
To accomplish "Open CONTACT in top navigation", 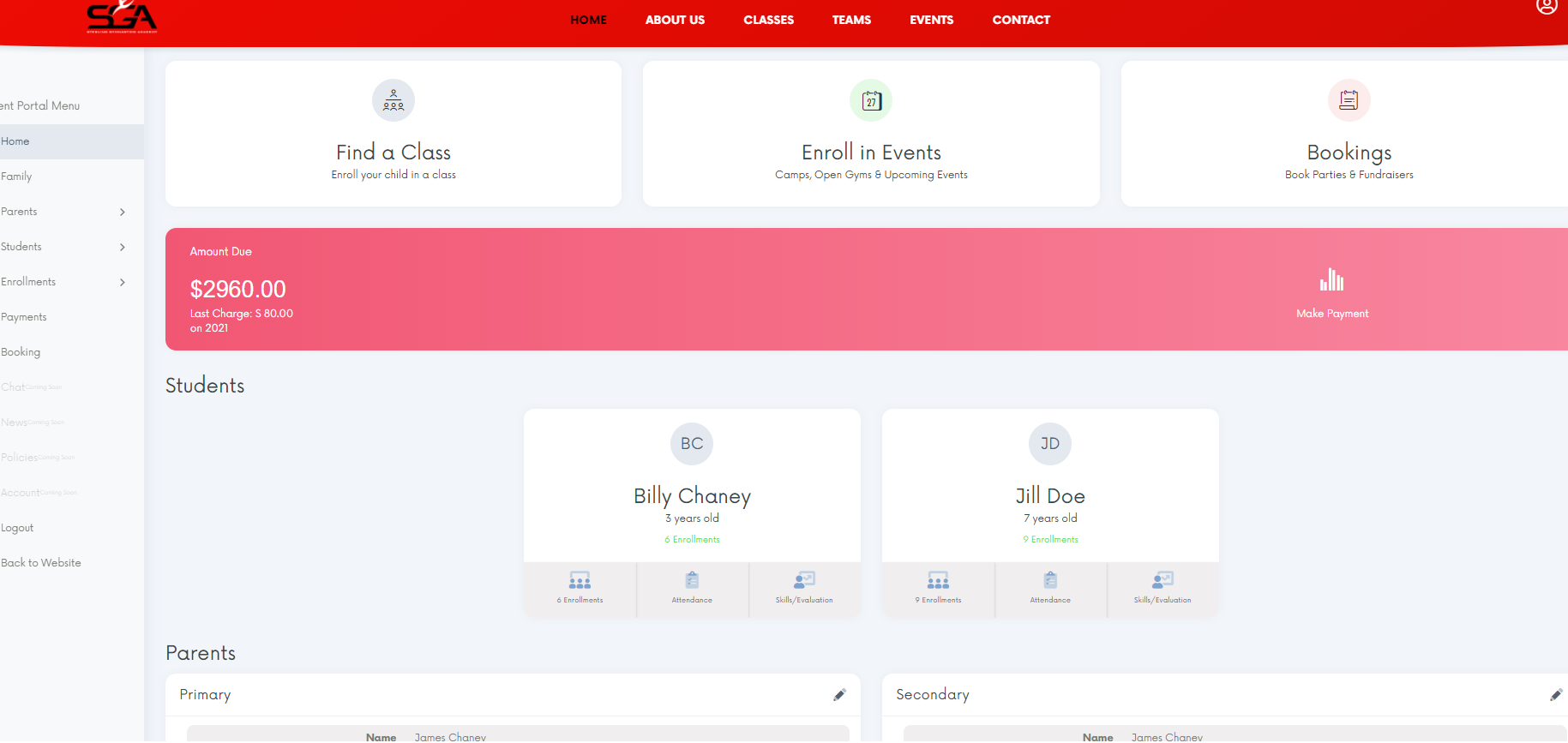I will coord(1021,20).
